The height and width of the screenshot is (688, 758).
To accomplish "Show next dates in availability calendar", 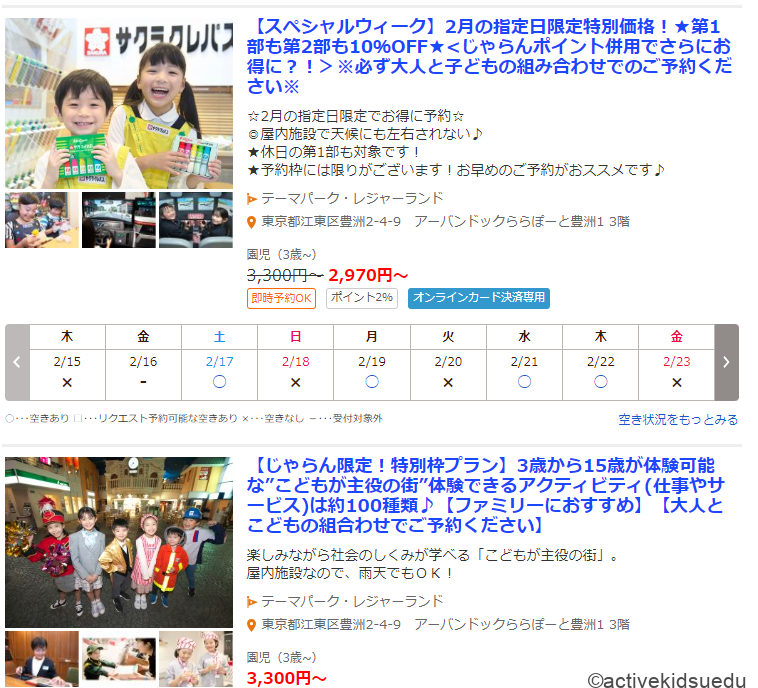I will [x=726, y=362].
